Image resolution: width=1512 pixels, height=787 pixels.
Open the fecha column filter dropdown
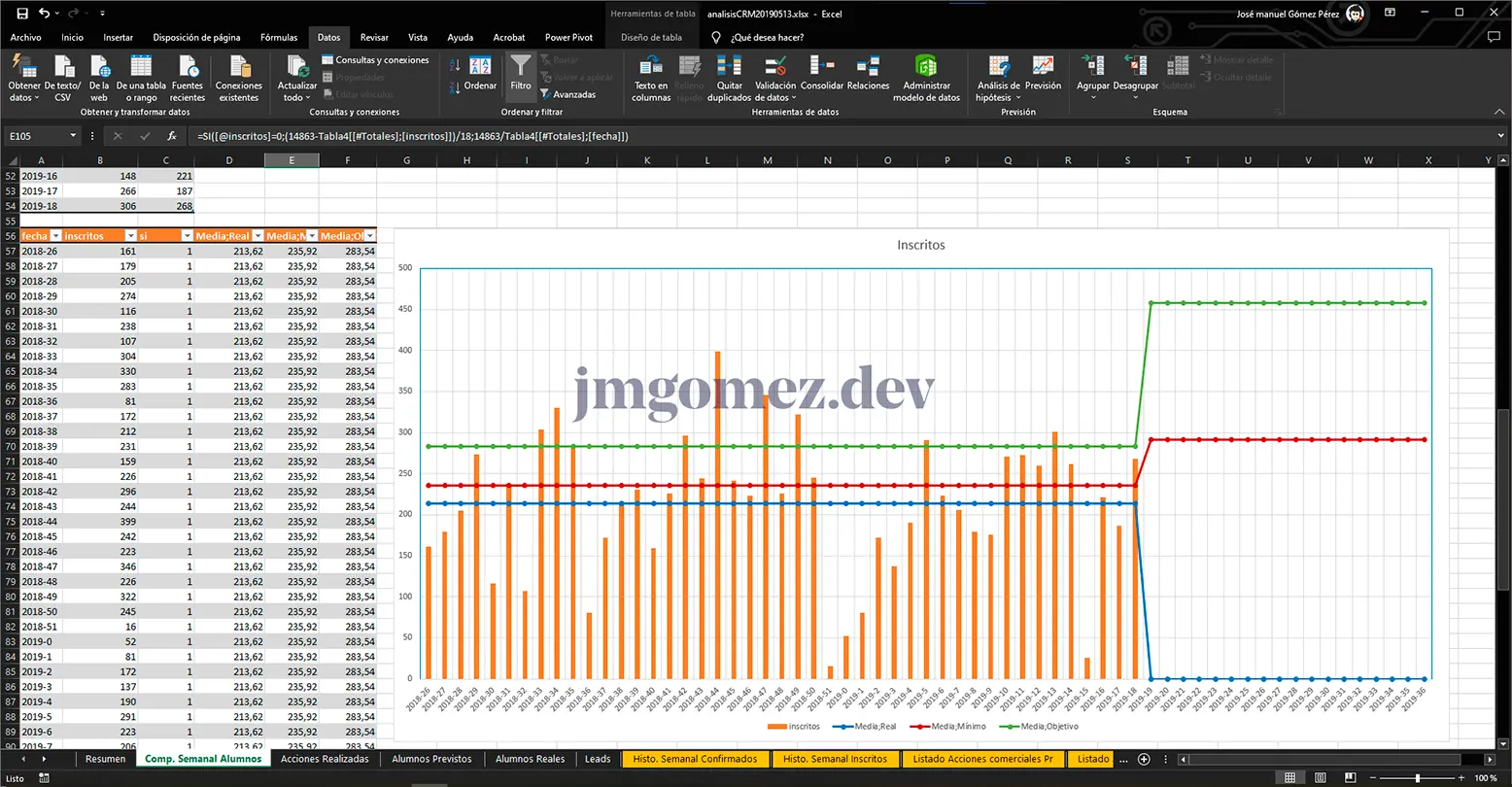[55, 236]
